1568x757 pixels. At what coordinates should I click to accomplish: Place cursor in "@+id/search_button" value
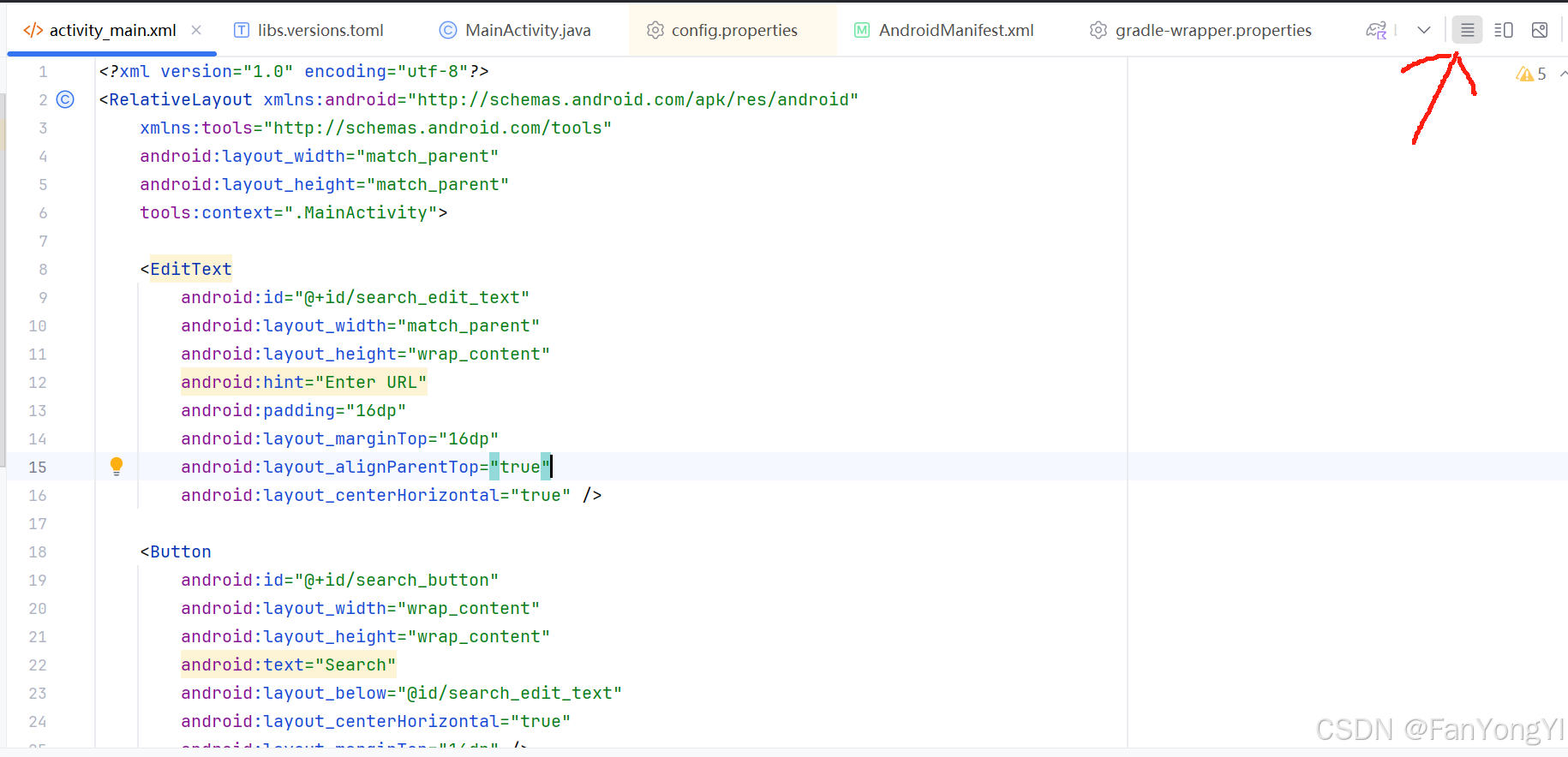397,581
